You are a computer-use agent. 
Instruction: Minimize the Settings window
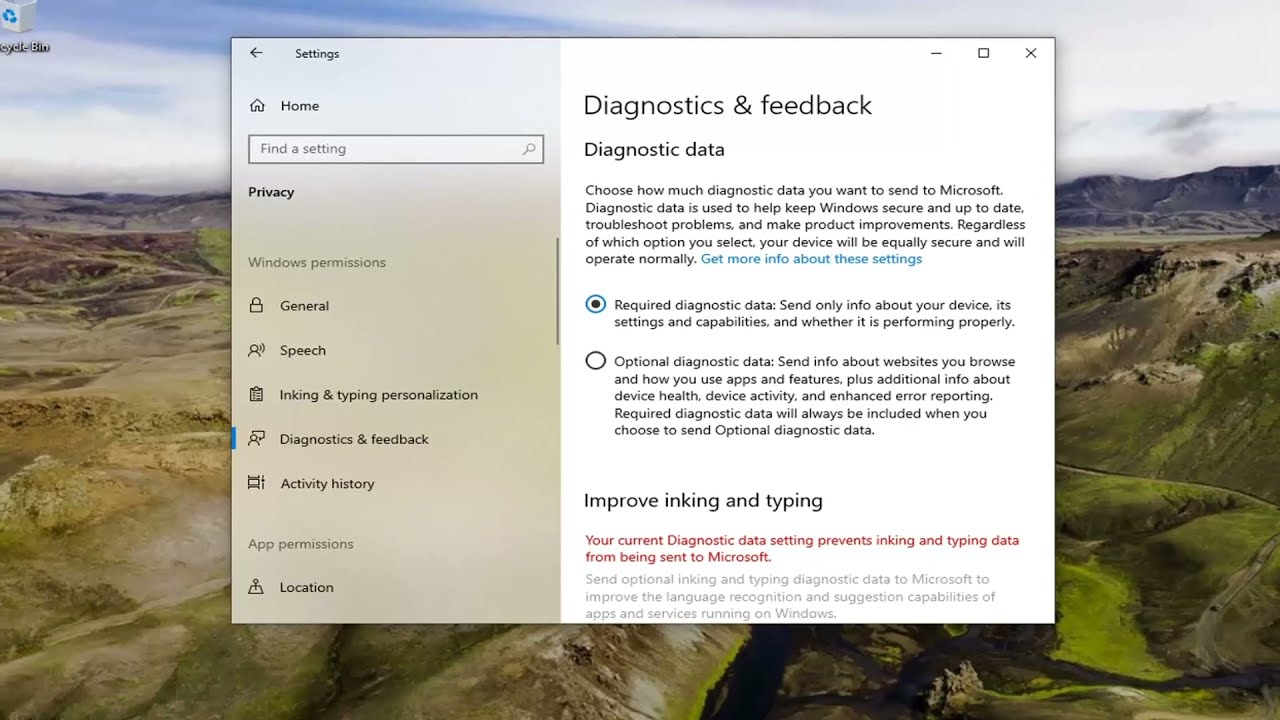tap(936, 53)
